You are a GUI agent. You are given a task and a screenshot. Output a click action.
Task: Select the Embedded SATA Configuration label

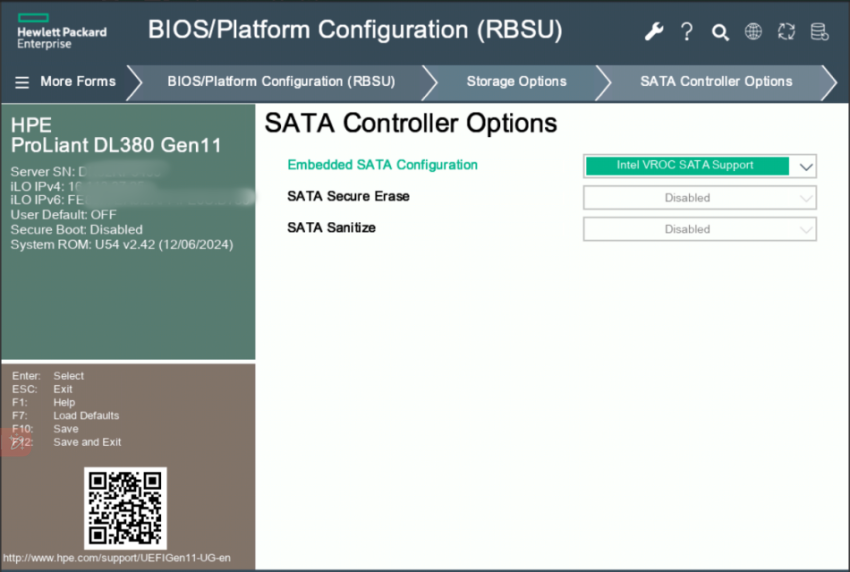coord(382,165)
